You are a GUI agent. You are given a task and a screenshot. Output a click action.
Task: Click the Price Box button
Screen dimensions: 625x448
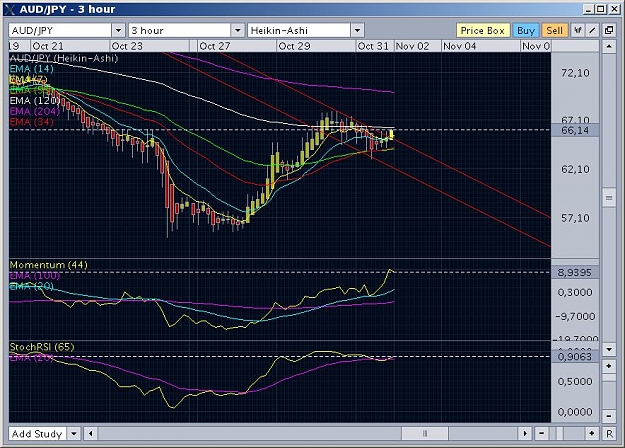(483, 30)
